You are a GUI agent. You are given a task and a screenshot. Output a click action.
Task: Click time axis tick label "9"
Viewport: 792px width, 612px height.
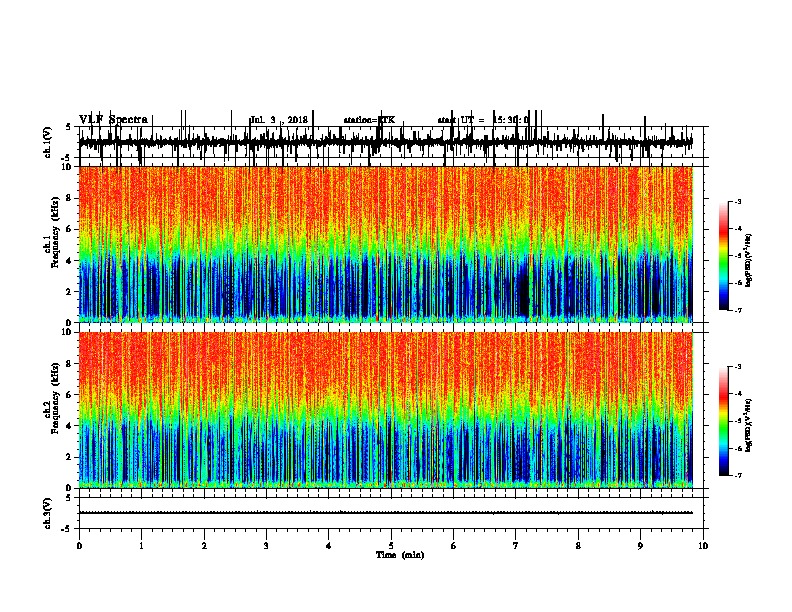click(640, 546)
